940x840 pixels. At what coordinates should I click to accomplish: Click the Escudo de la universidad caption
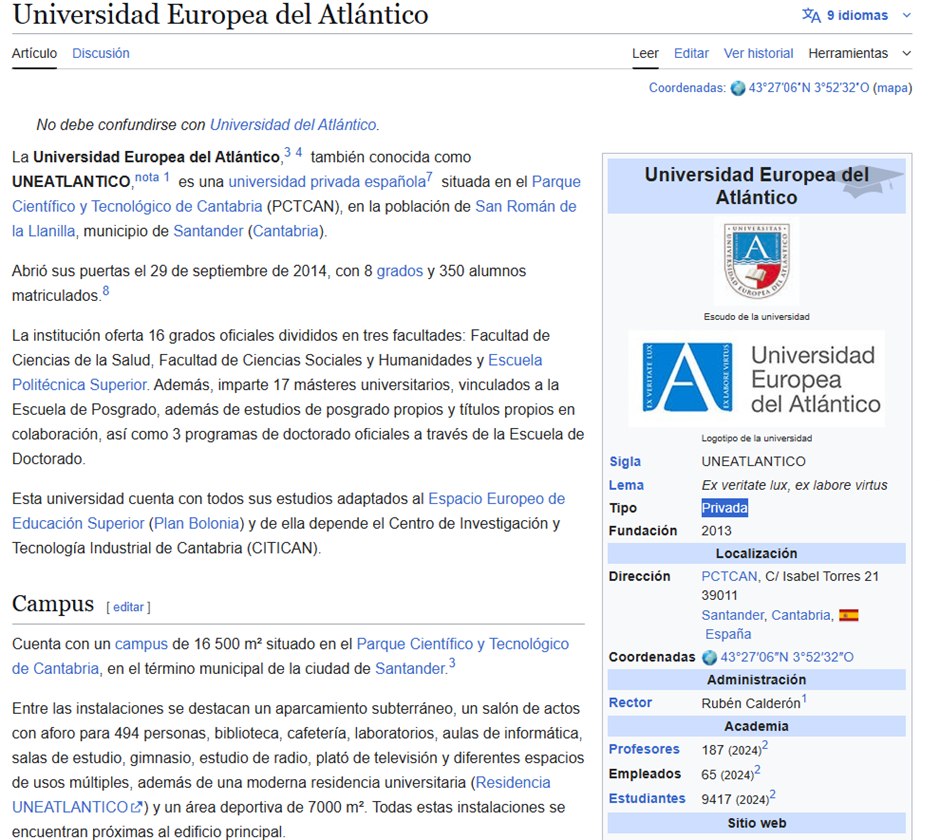coord(756,317)
